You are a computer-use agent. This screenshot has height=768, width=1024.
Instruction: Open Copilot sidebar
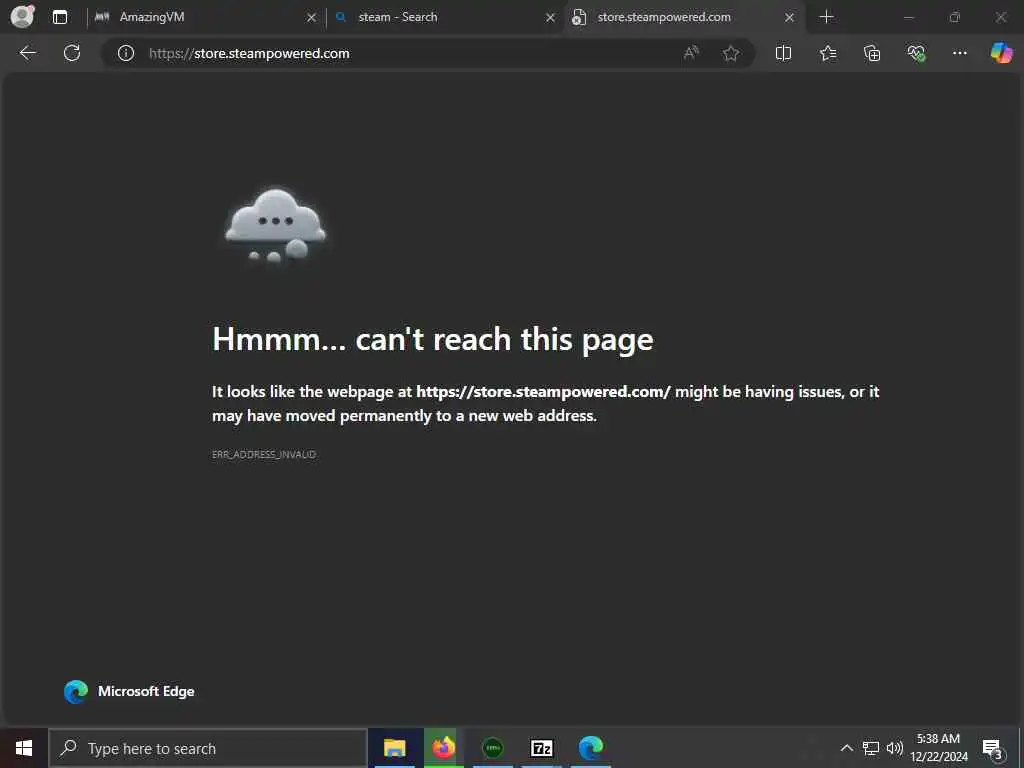(1001, 53)
